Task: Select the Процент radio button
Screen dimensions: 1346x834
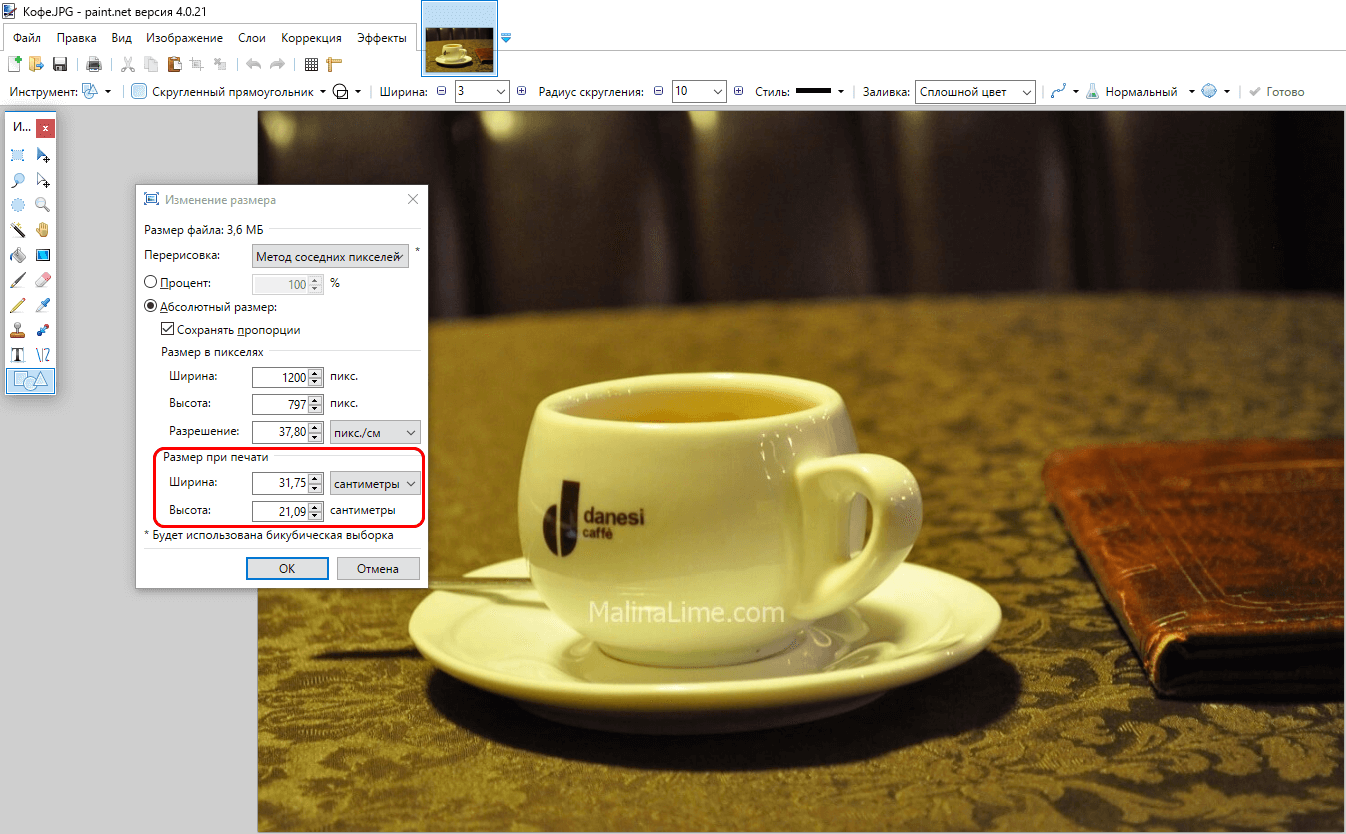Action: point(151,283)
